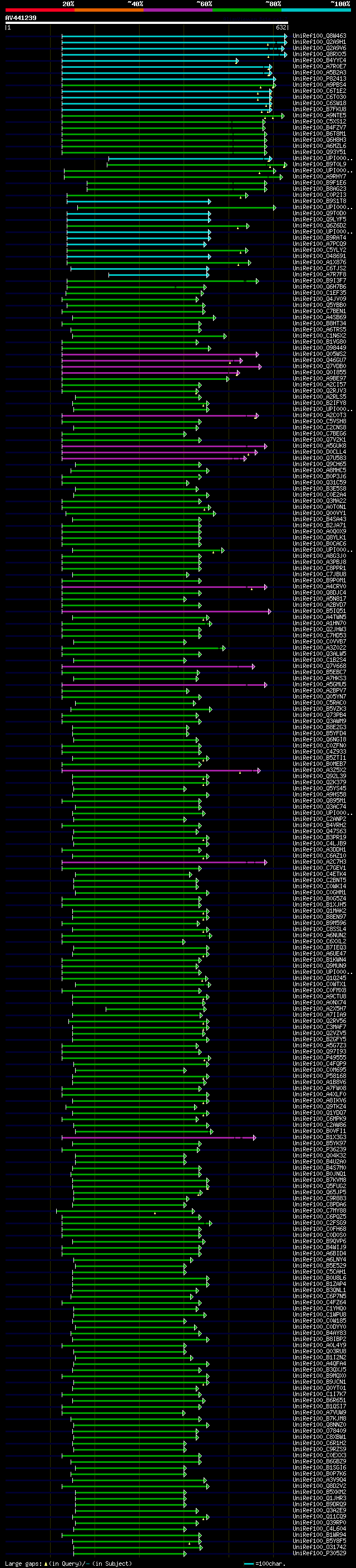Viewport: 356px width, 1568px height.
Task: Select the UniRef100_C6TJS2 entry
Action: [x=319, y=269]
